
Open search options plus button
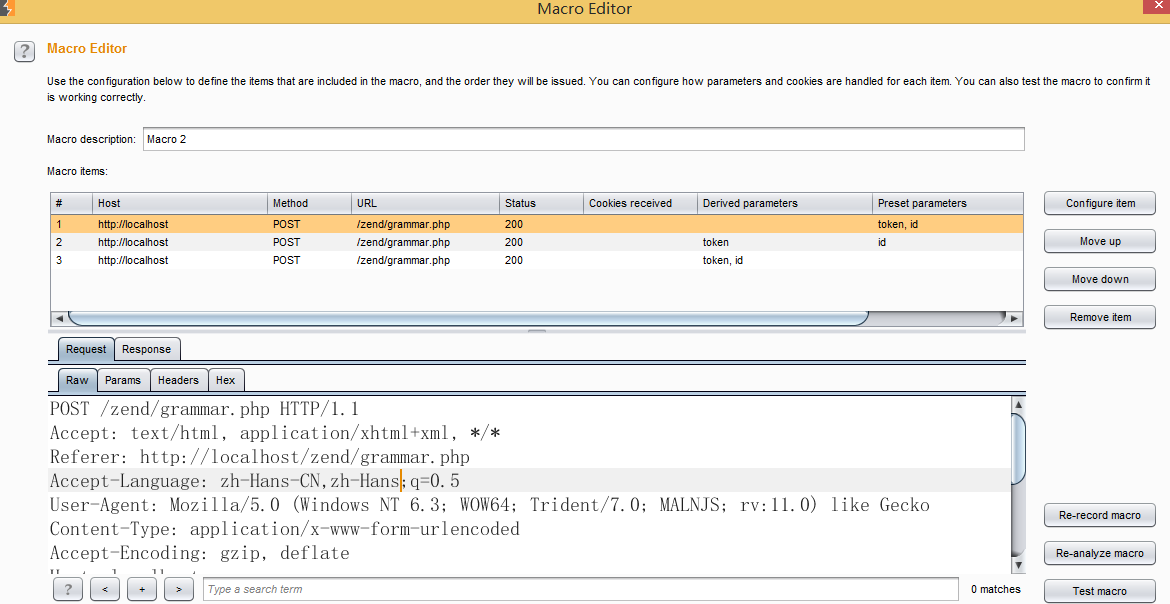click(142, 589)
